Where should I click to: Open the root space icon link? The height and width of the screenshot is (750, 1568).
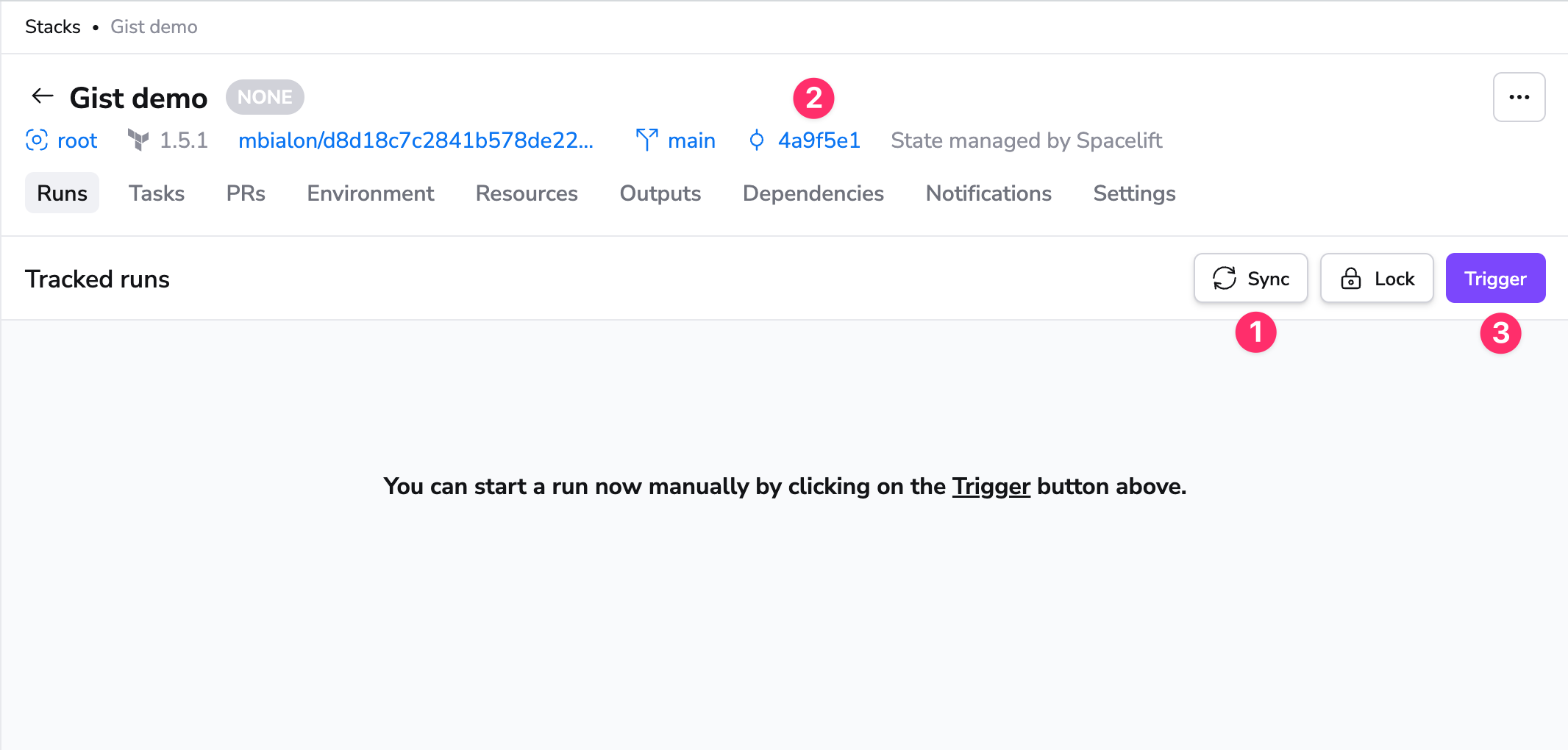[37, 140]
